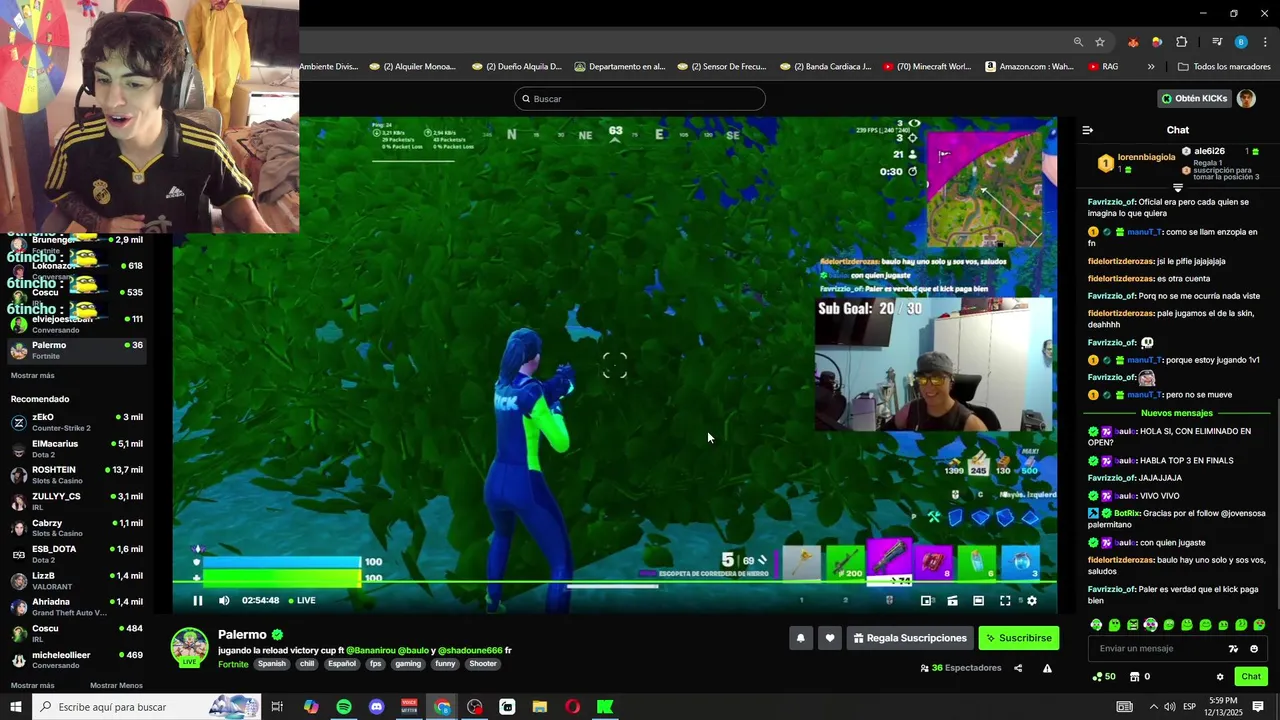Select the chill tag

pos(307,664)
